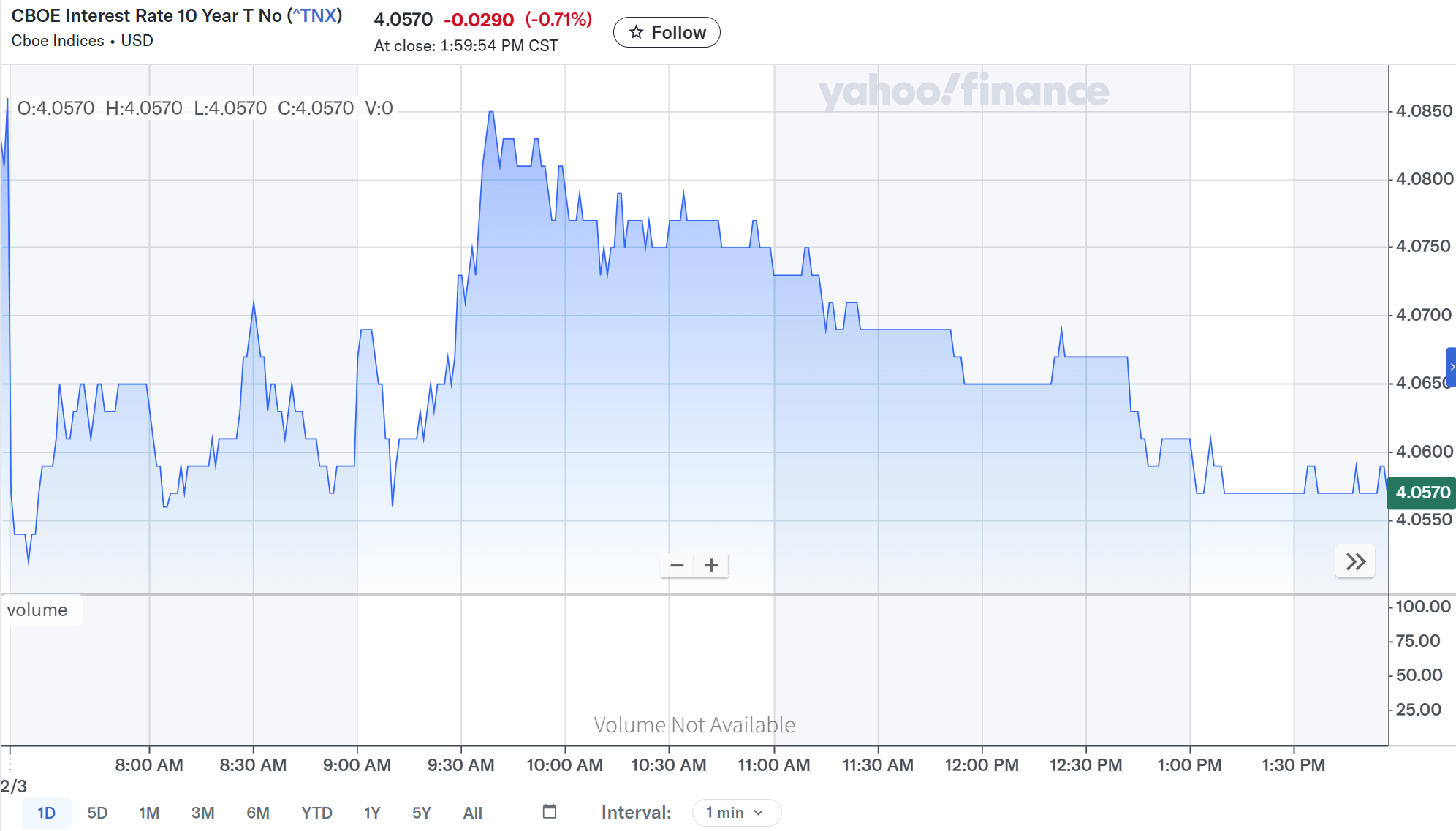The image size is (1456, 831).
Task: Click the blue side panel expand arrow
Action: point(1452,367)
